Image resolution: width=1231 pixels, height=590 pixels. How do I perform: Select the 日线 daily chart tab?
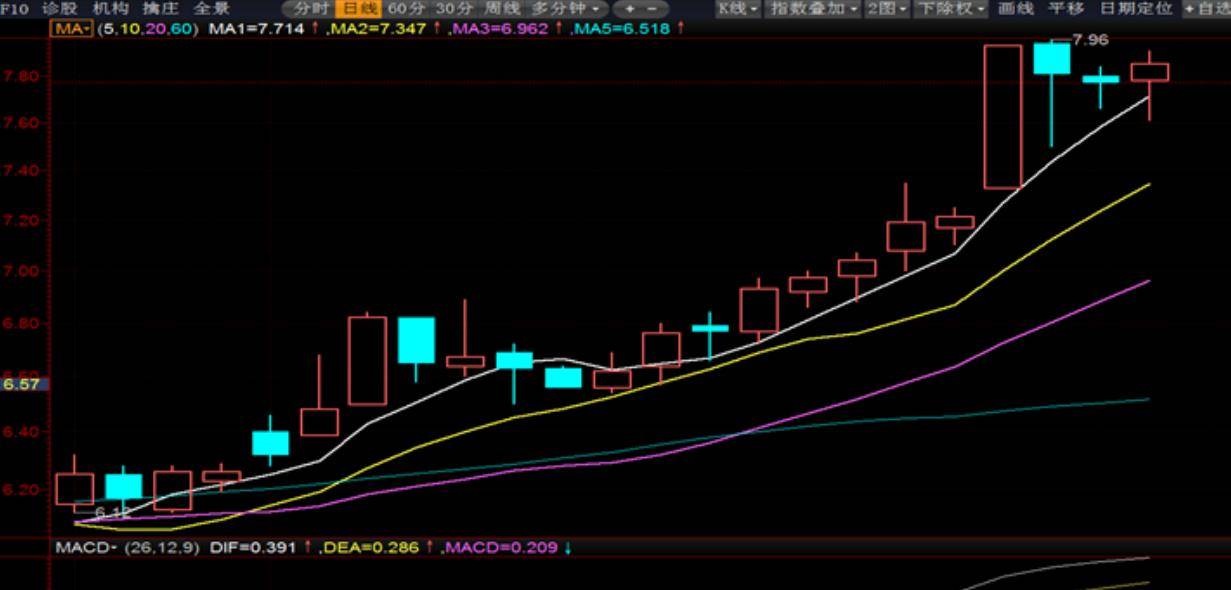(x=359, y=8)
